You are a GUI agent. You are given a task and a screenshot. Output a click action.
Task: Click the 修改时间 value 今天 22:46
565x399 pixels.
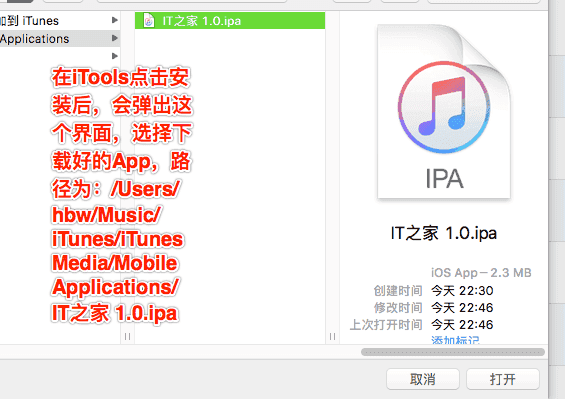pyautogui.click(x=462, y=307)
